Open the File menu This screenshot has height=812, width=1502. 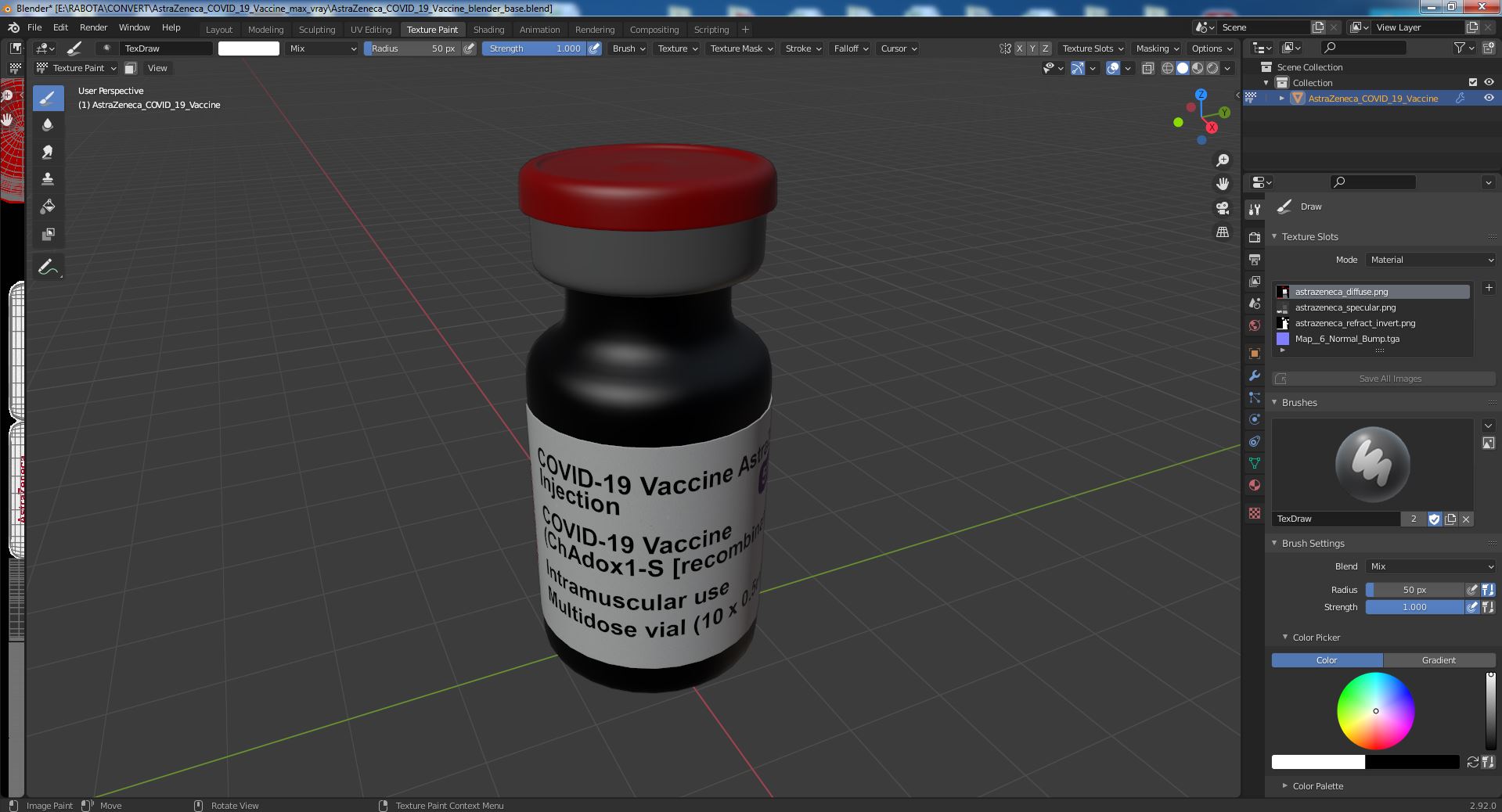[34, 27]
